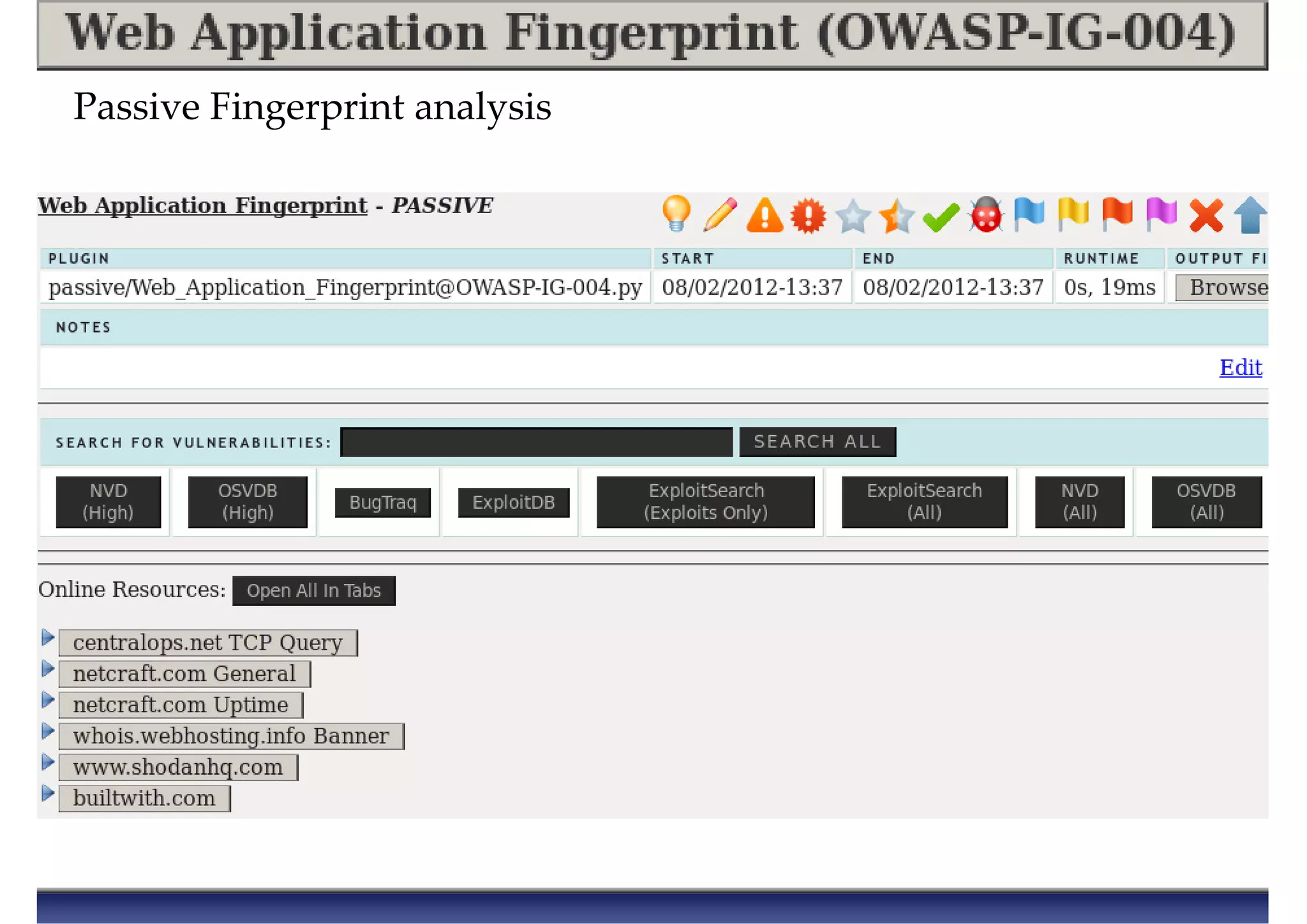
Task: Click the ExploitDB search button
Action: (514, 503)
